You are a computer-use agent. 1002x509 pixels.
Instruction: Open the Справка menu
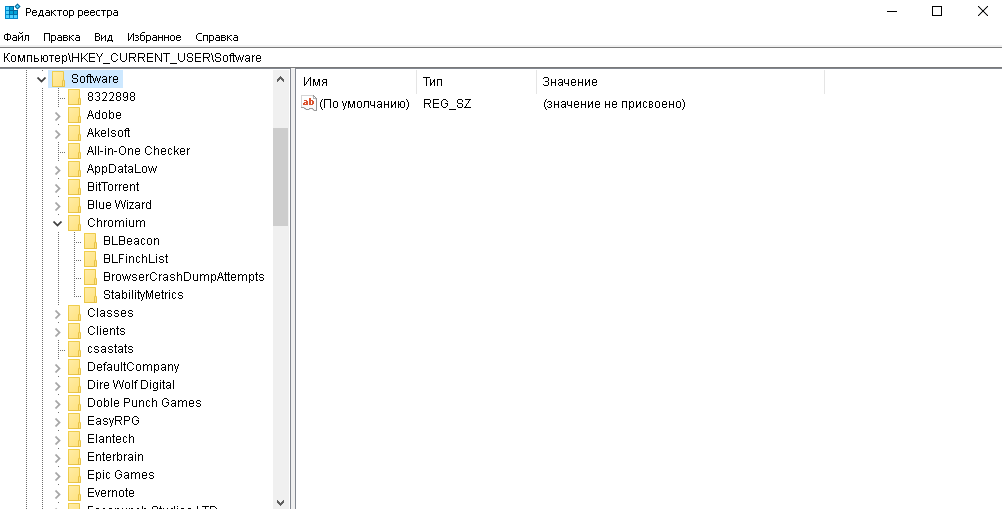[217, 37]
